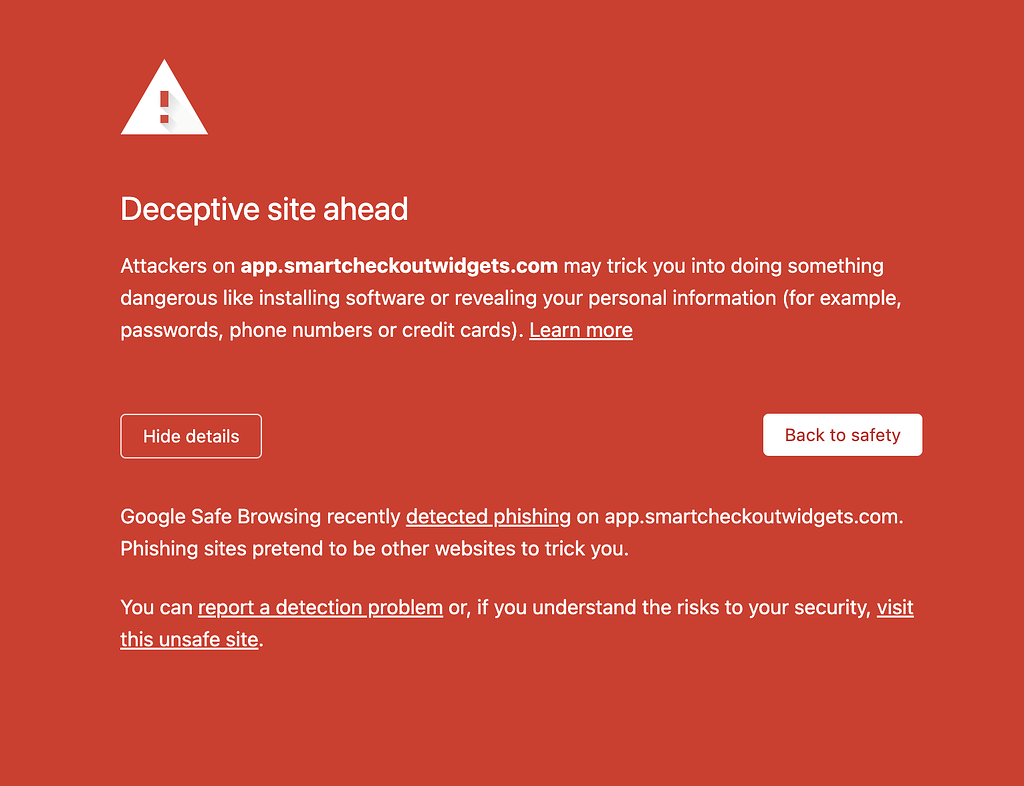Click the underline beneath "Learn more"
This screenshot has width=1024, height=786.
580,340
